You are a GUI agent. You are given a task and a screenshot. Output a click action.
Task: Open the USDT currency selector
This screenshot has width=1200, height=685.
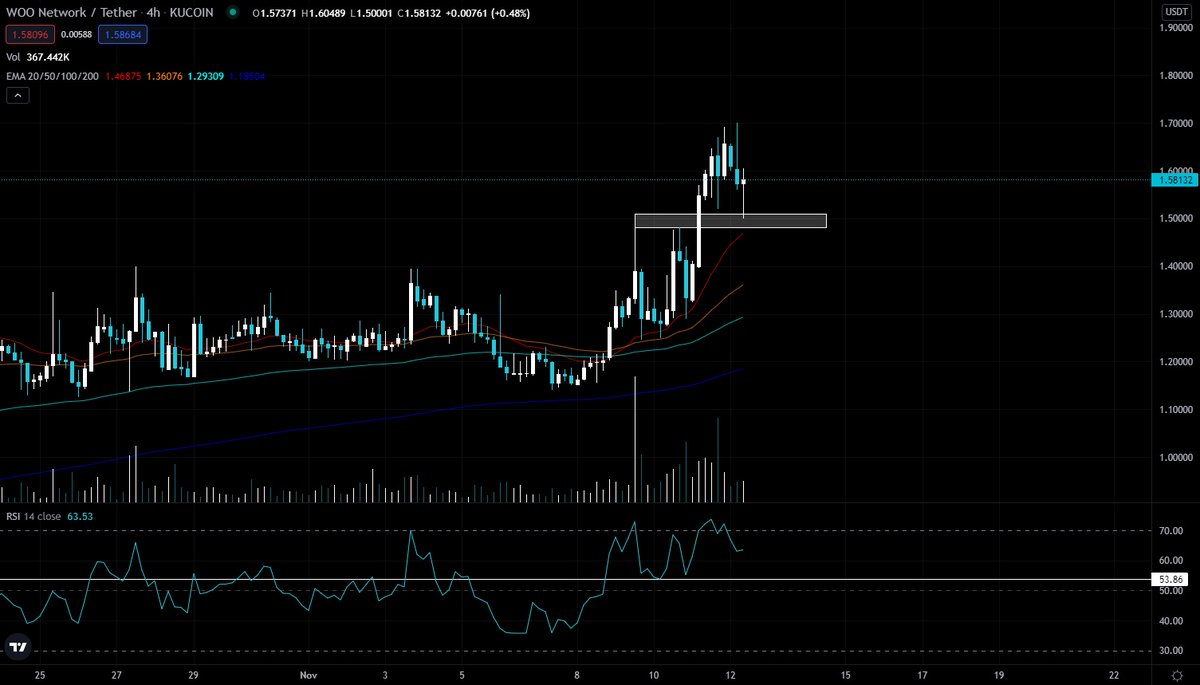(1175, 12)
